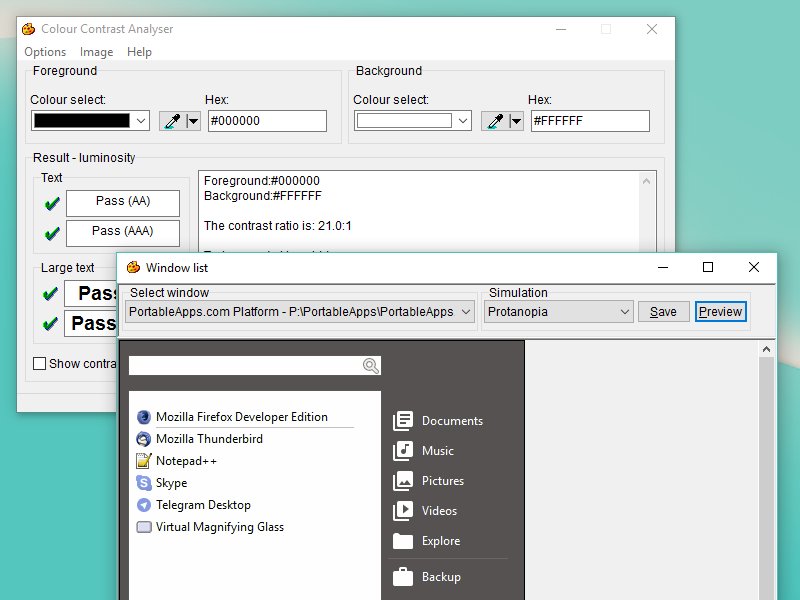This screenshot has width=800, height=600.
Task: Click the green checkmark beside Pass (AAA)
Action: click(x=52, y=234)
